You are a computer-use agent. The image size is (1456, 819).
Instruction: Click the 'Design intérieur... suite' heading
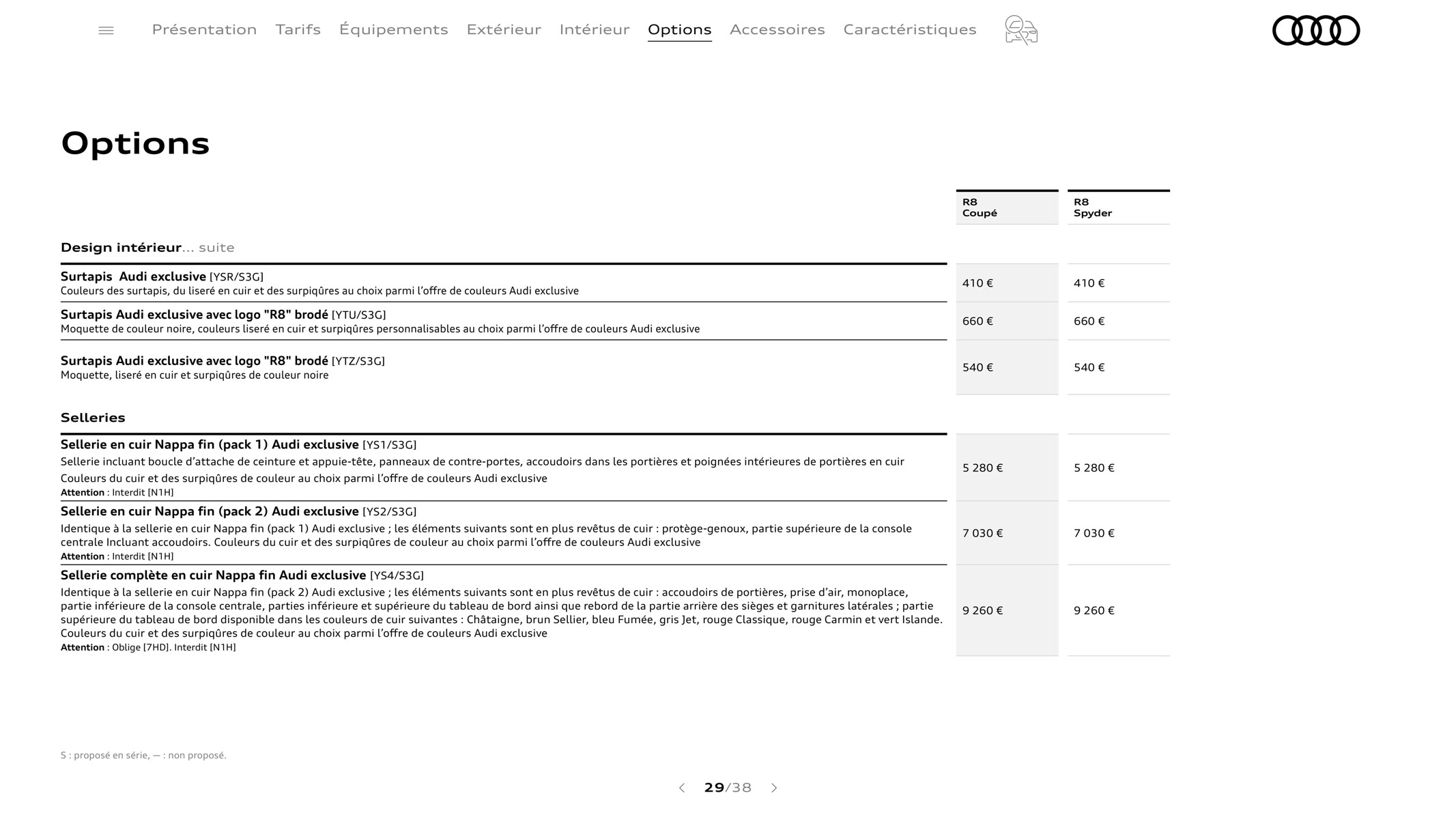coord(147,247)
